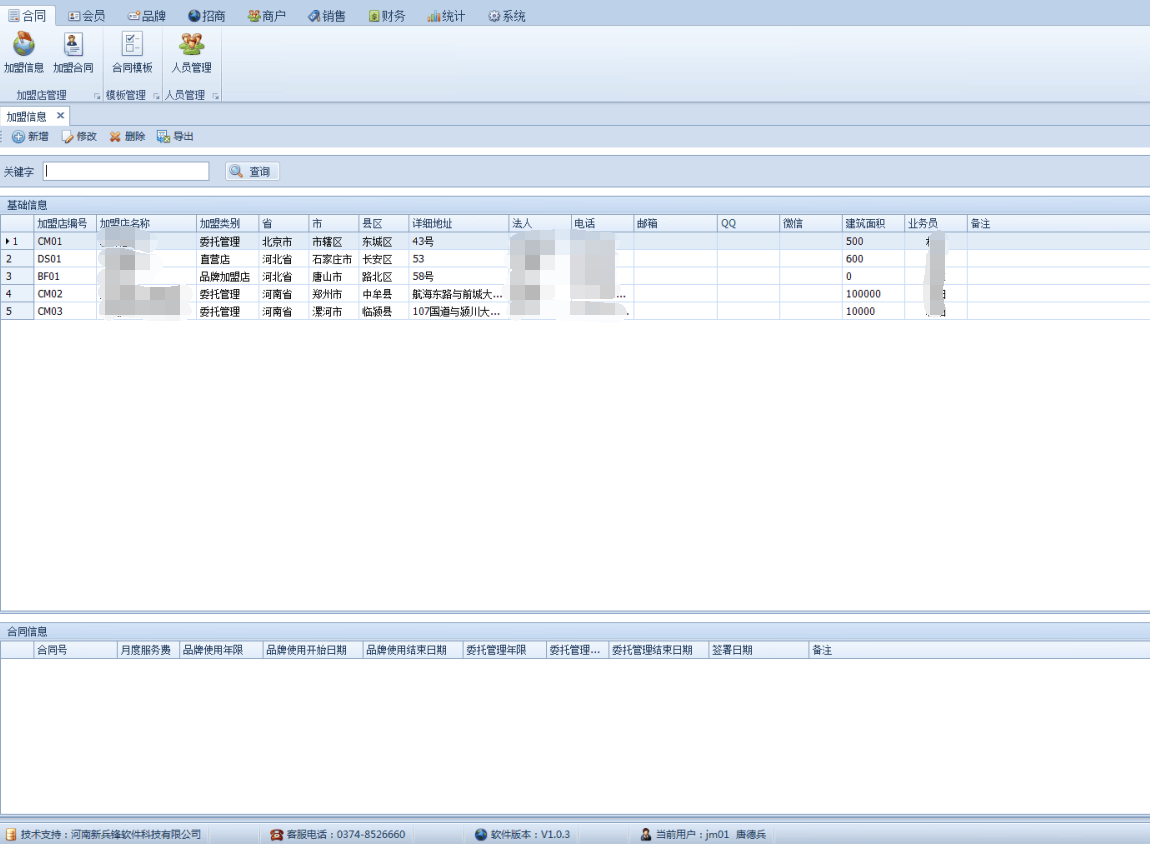
Task: Click the 导出 export toolbar icon
Action: 163,137
